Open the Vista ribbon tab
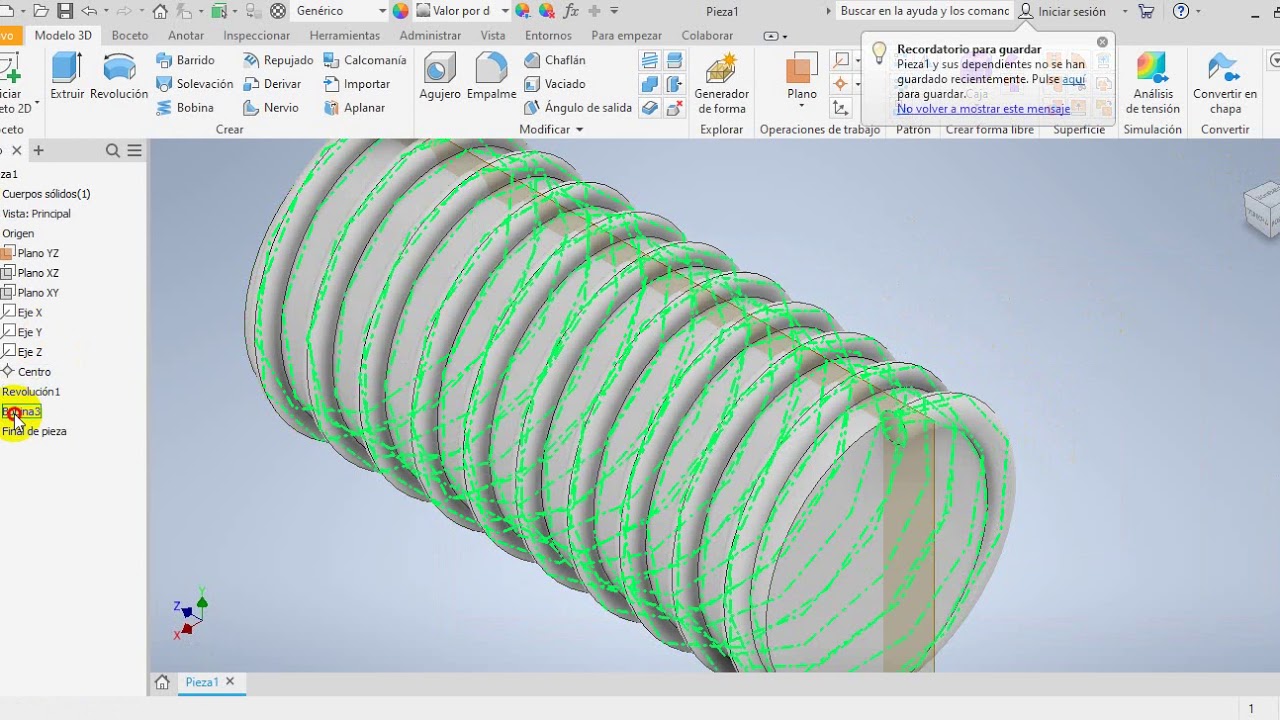The image size is (1280, 720). [493, 36]
